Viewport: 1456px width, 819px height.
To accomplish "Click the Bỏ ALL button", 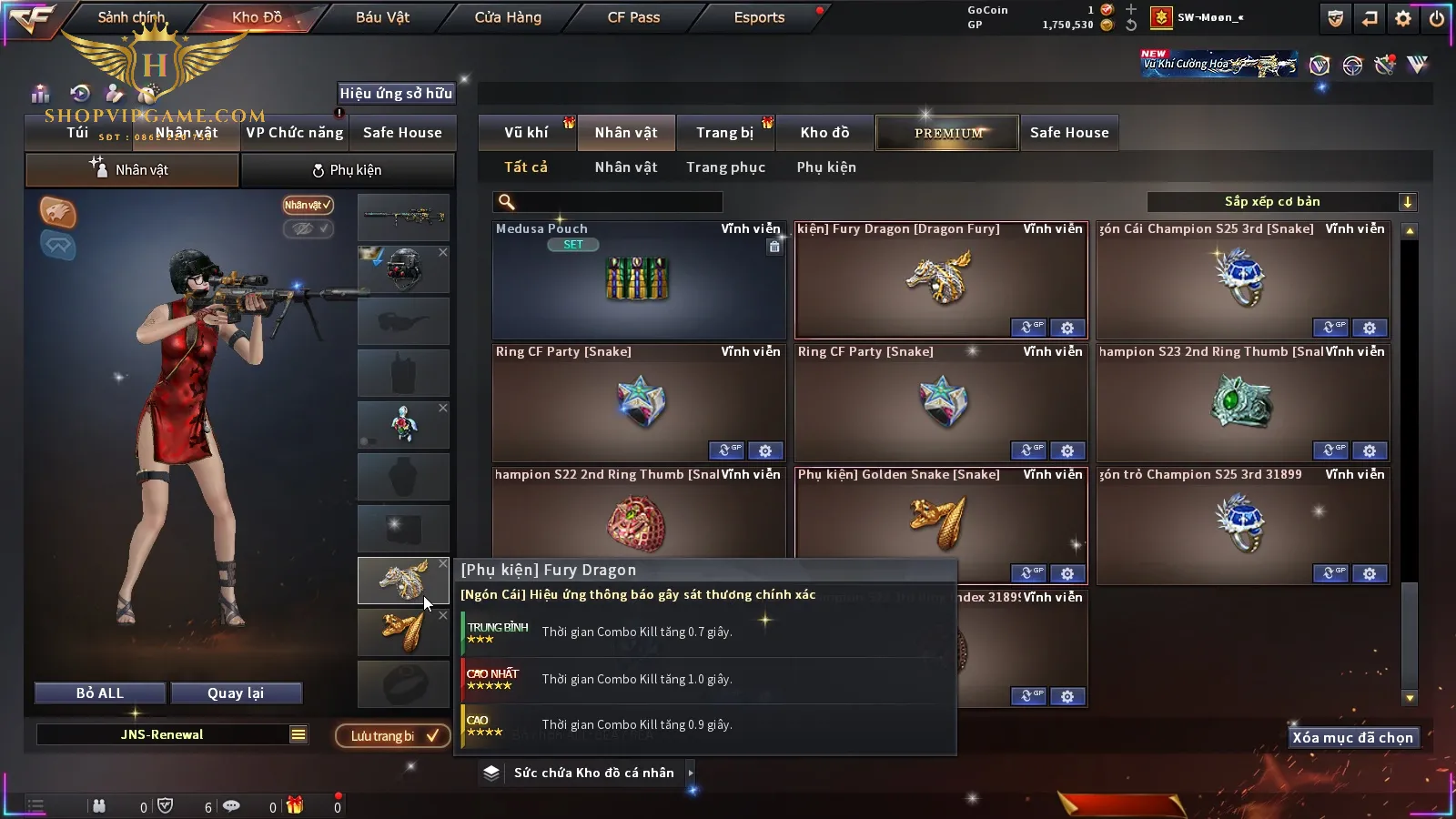I will (100, 693).
